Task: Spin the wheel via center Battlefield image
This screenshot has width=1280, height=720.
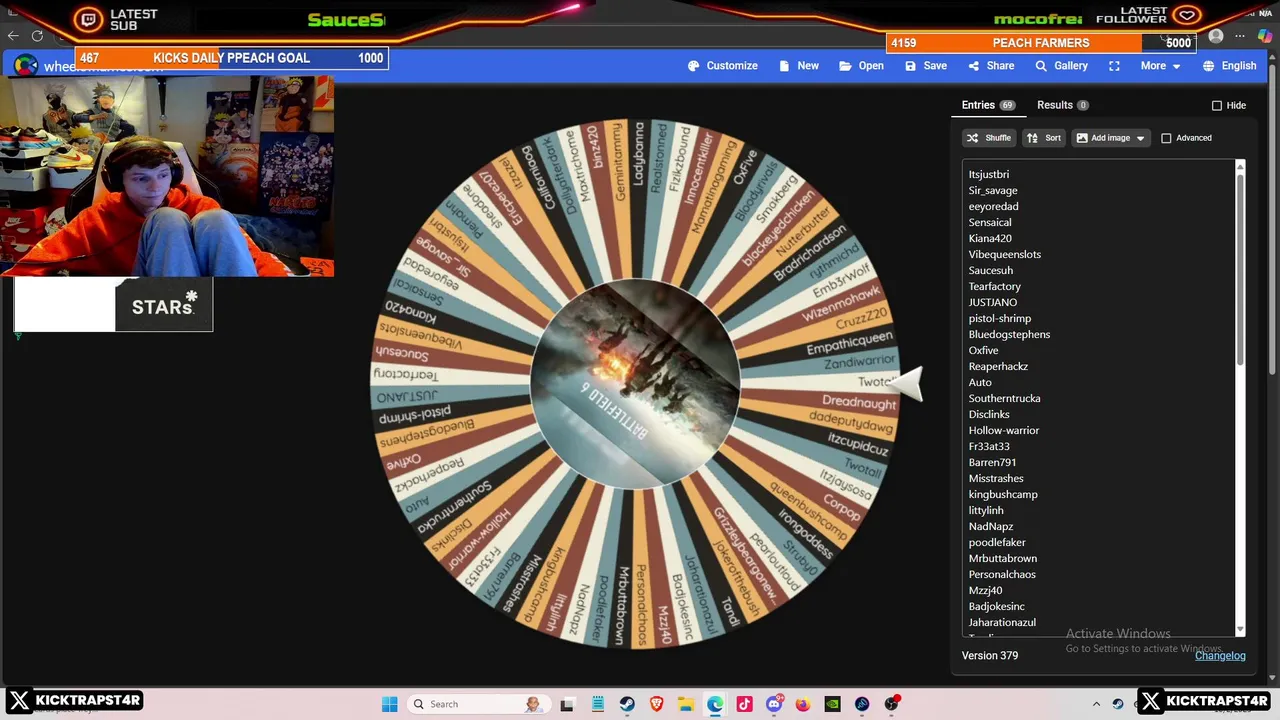Action: (635, 385)
